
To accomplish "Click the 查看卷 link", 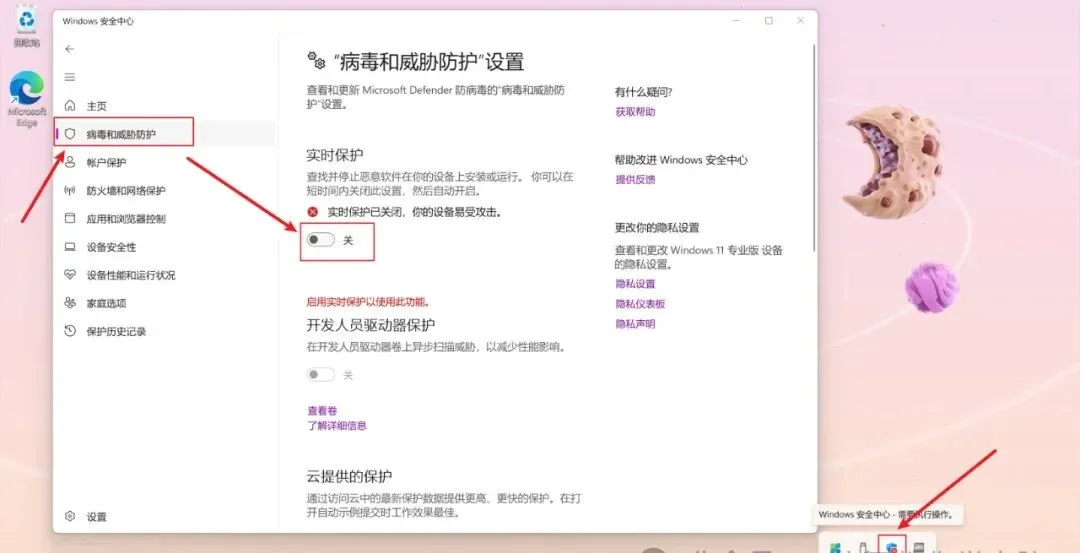I will (322, 410).
